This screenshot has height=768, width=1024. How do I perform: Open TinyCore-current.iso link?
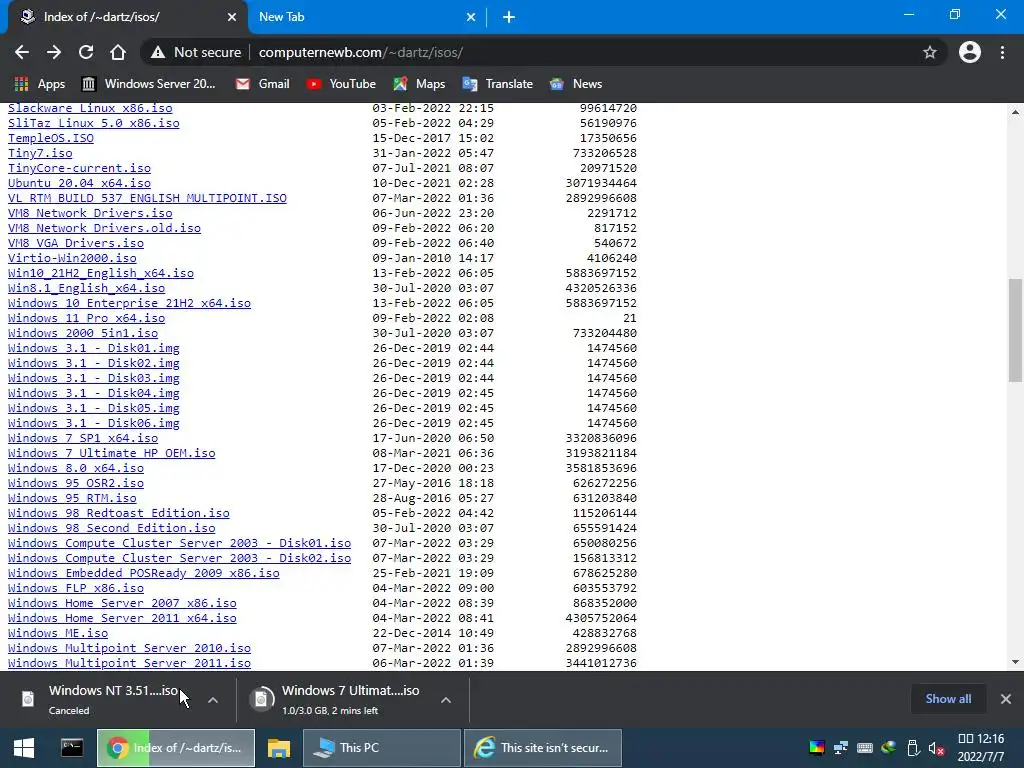79,168
